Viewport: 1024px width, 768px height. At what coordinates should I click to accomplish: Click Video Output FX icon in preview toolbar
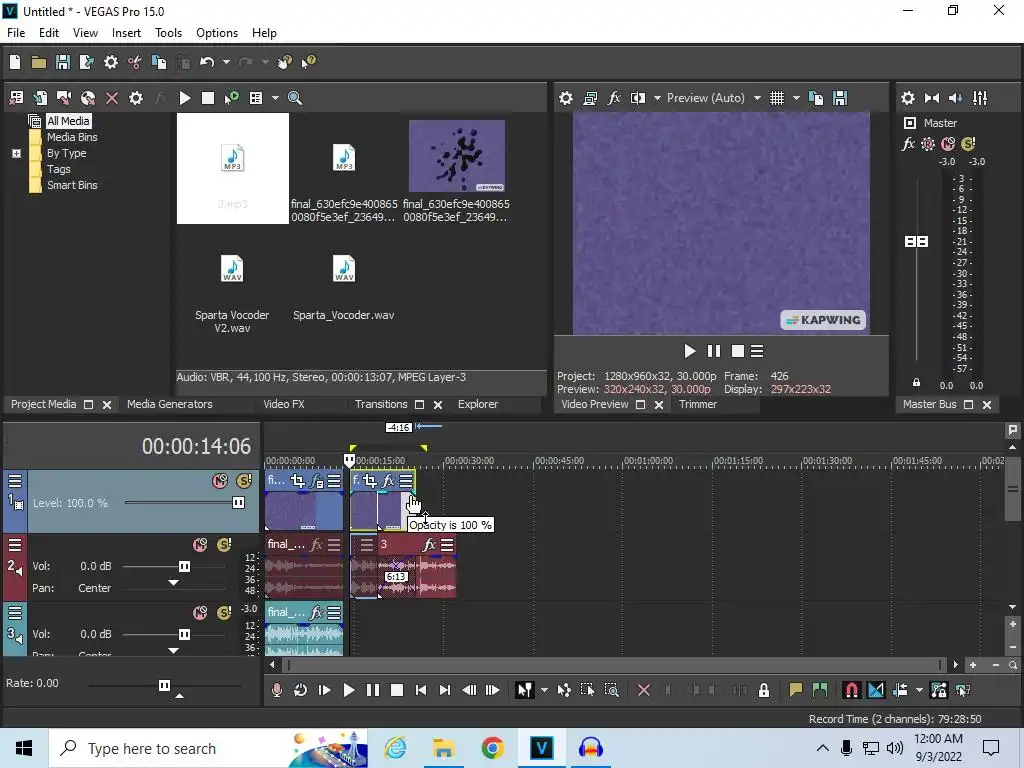click(x=614, y=98)
